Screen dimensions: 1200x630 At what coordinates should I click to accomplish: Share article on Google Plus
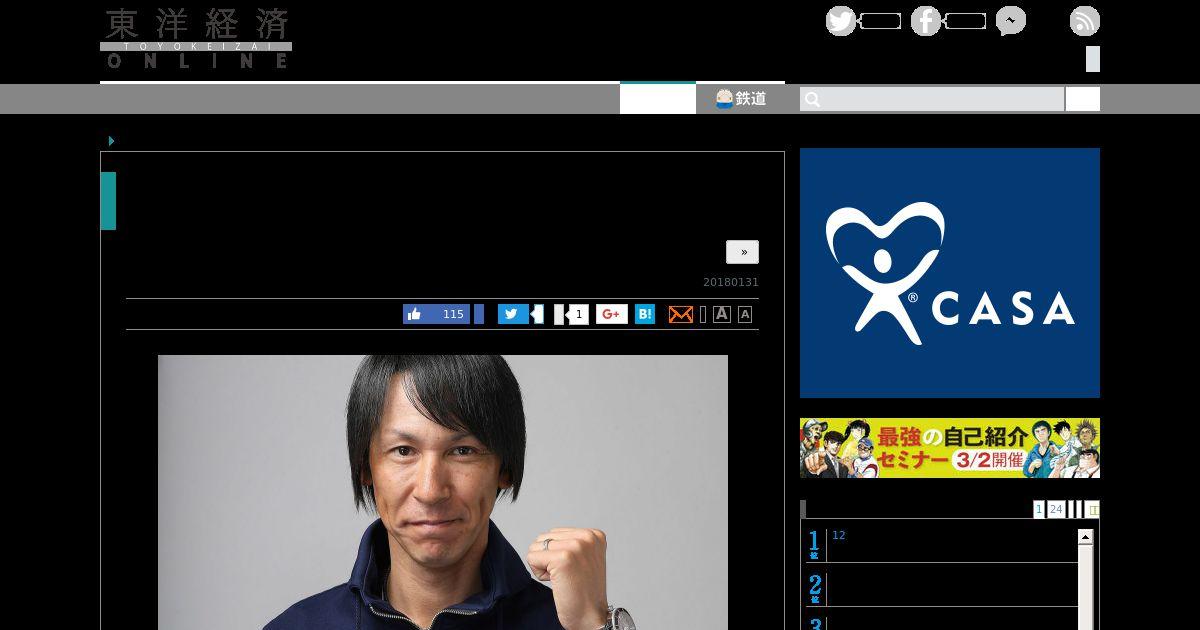pyautogui.click(x=612, y=314)
